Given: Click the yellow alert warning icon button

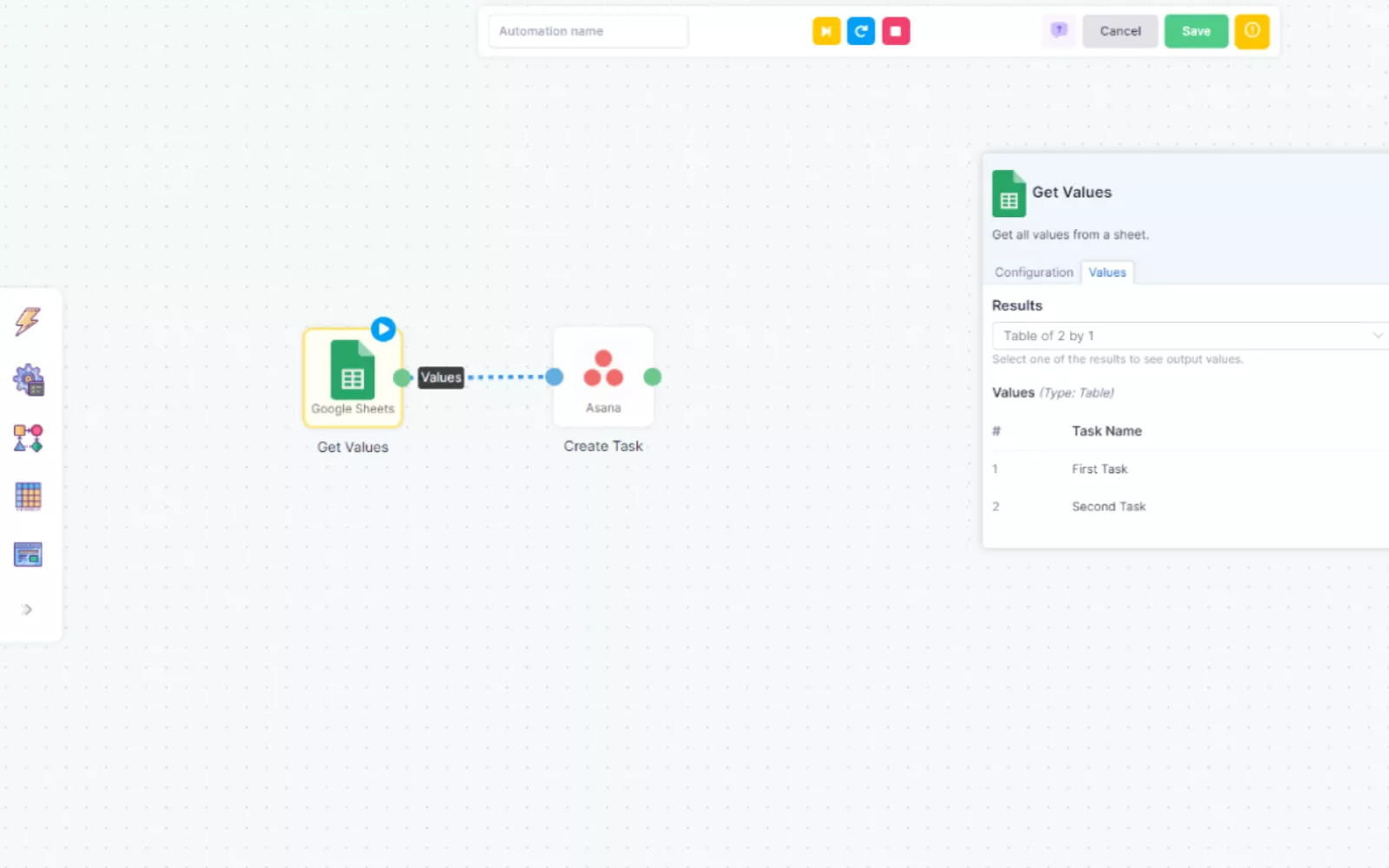Looking at the screenshot, I should click(1252, 31).
